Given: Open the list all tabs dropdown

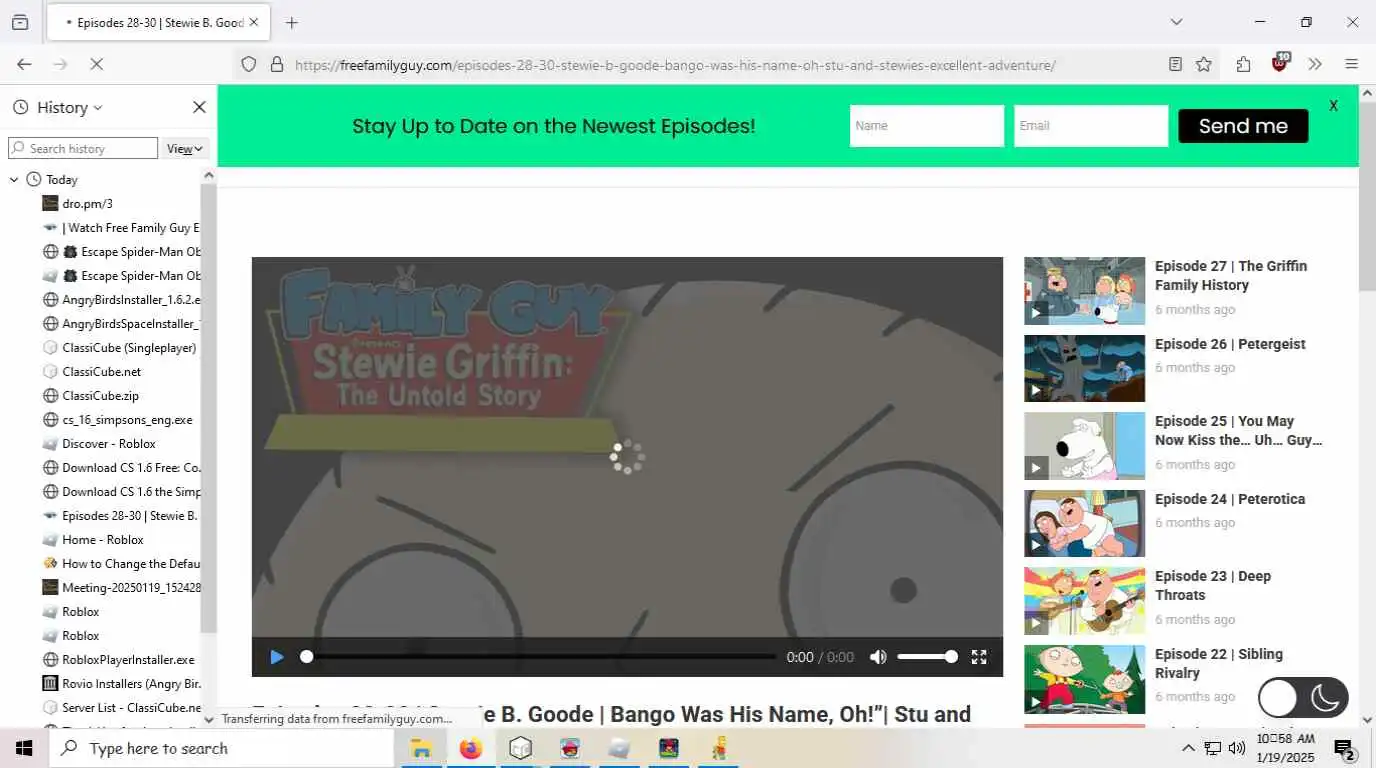Looking at the screenshot, I should tap(1176, 22).
